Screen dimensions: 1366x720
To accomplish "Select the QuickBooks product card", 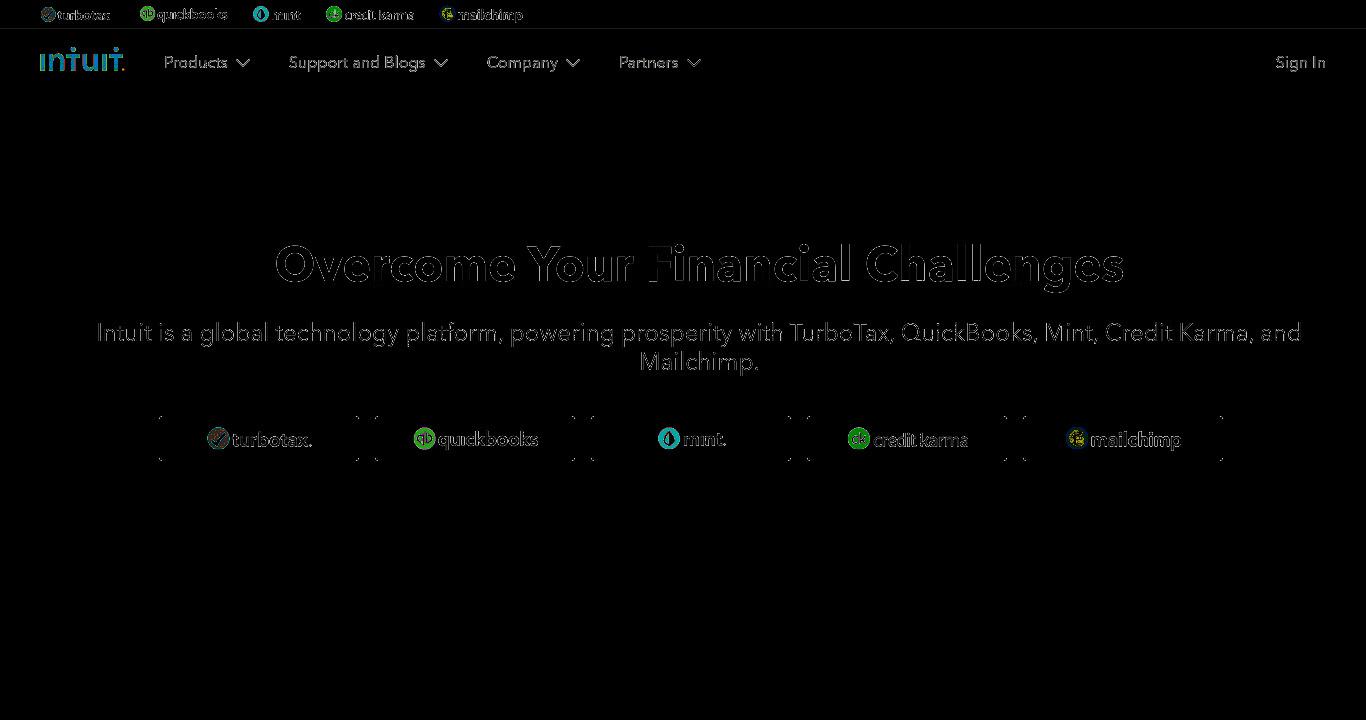I will [475, 439].
